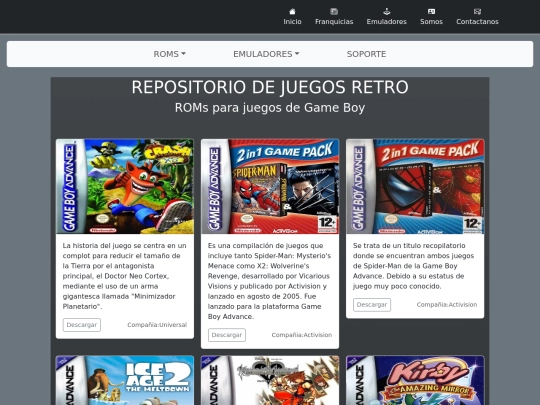Open the Spider-Man and X2 Wolverine cover image

tap(270, 186)
